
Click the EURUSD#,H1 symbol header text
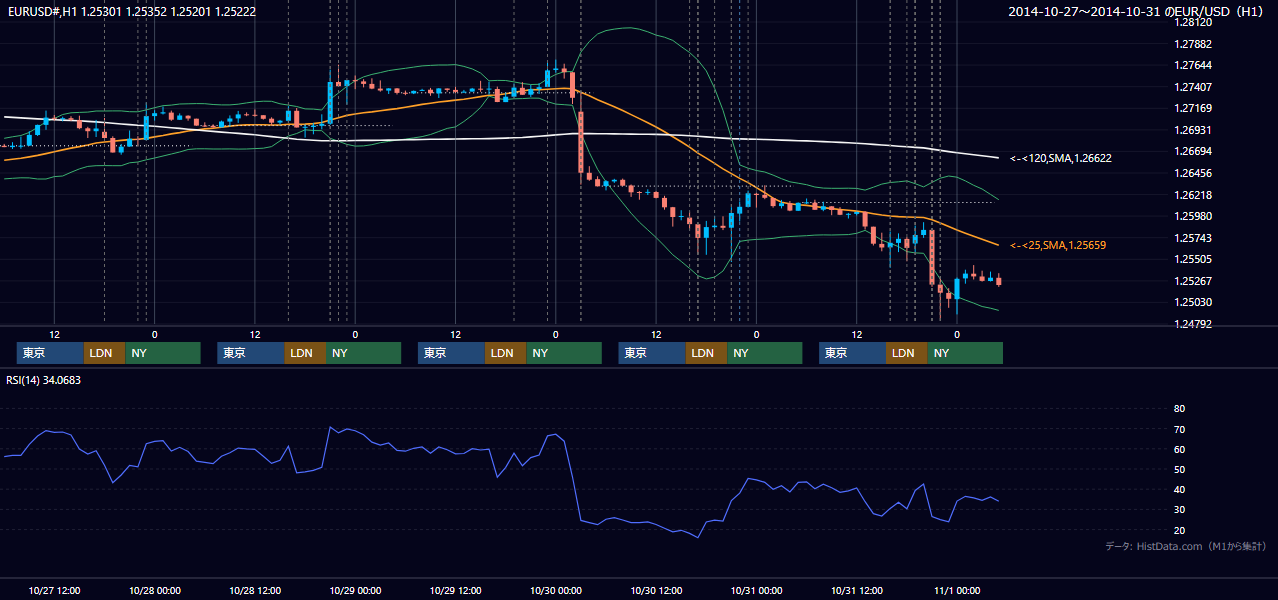click(132, 11)
